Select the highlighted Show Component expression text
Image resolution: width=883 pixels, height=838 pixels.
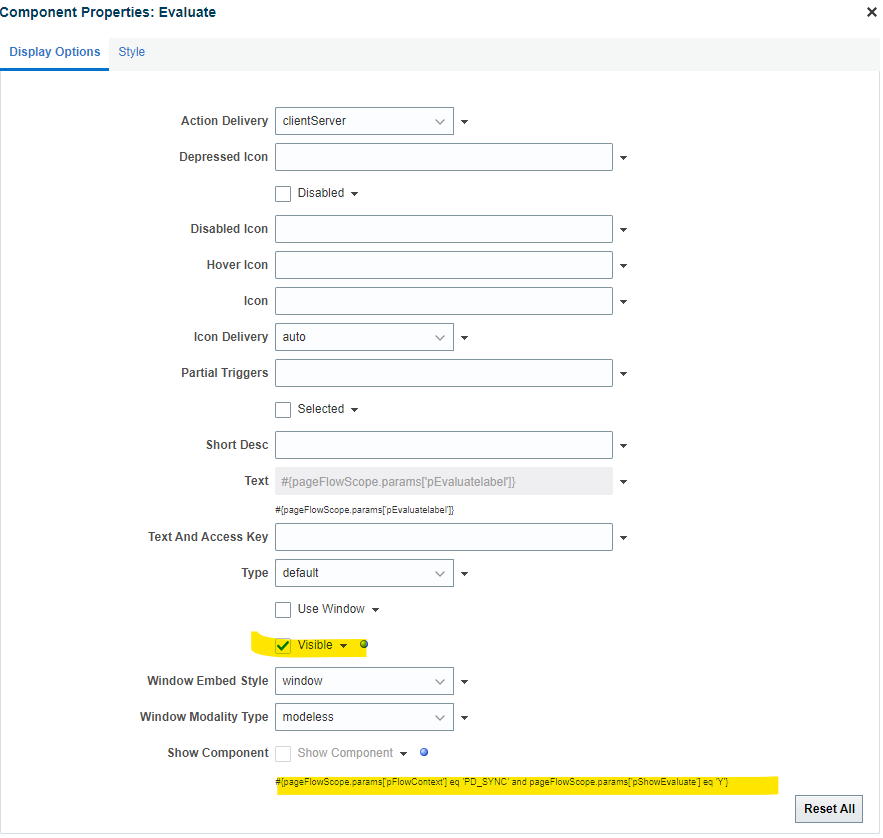(527, 784)
